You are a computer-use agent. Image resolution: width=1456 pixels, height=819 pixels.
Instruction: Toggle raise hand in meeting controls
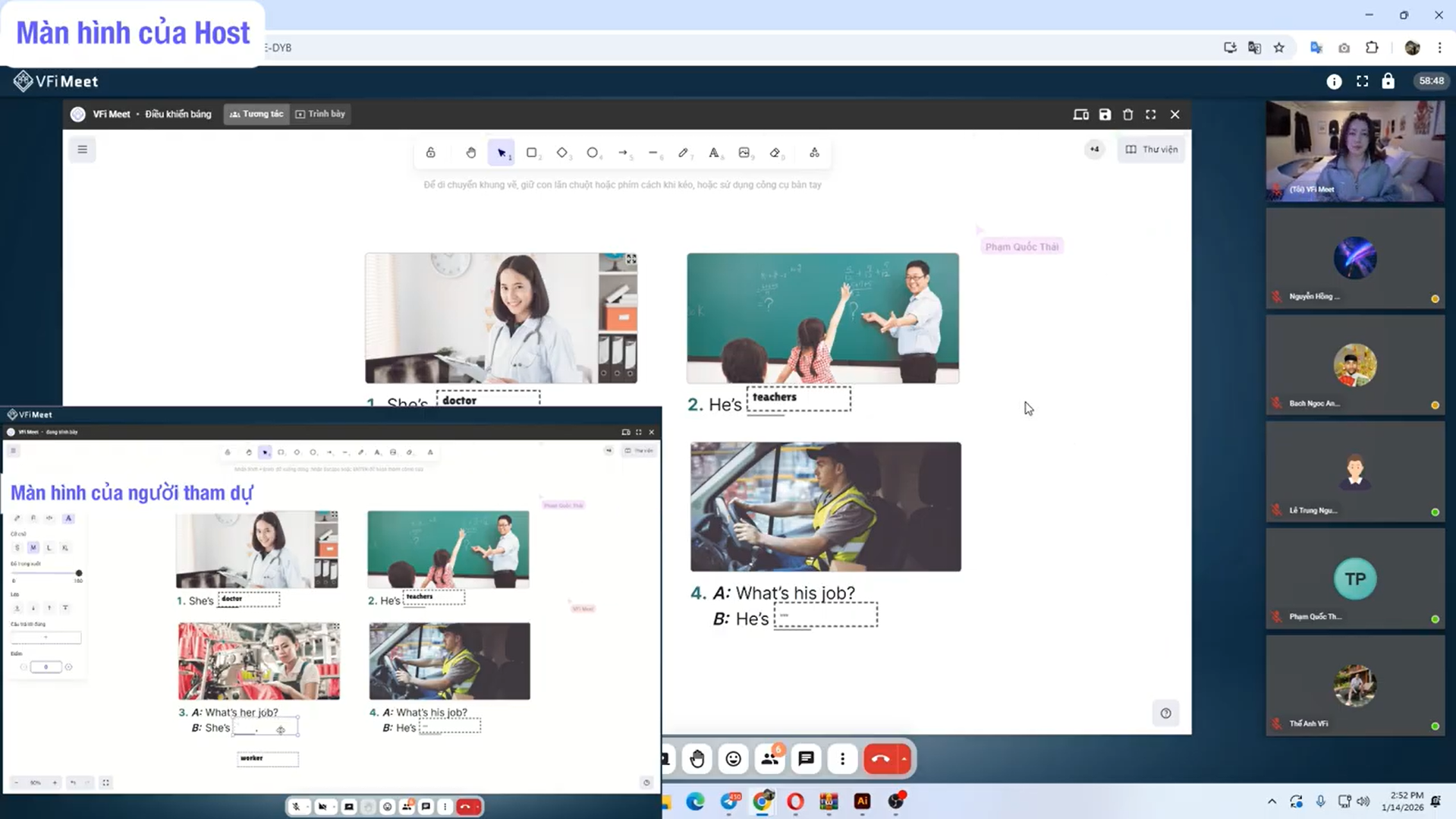pyautogui.click(x=697, y=758)
